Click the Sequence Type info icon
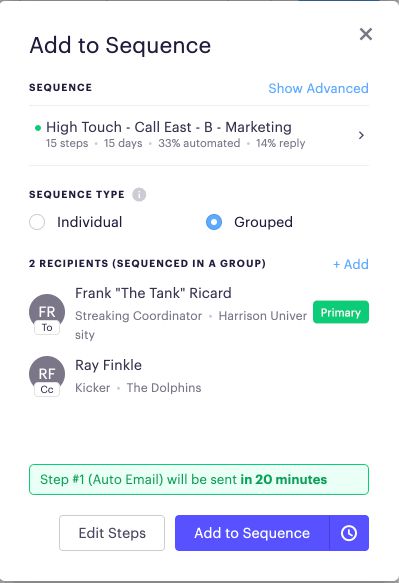399x583 pixels. click(139, 194)
